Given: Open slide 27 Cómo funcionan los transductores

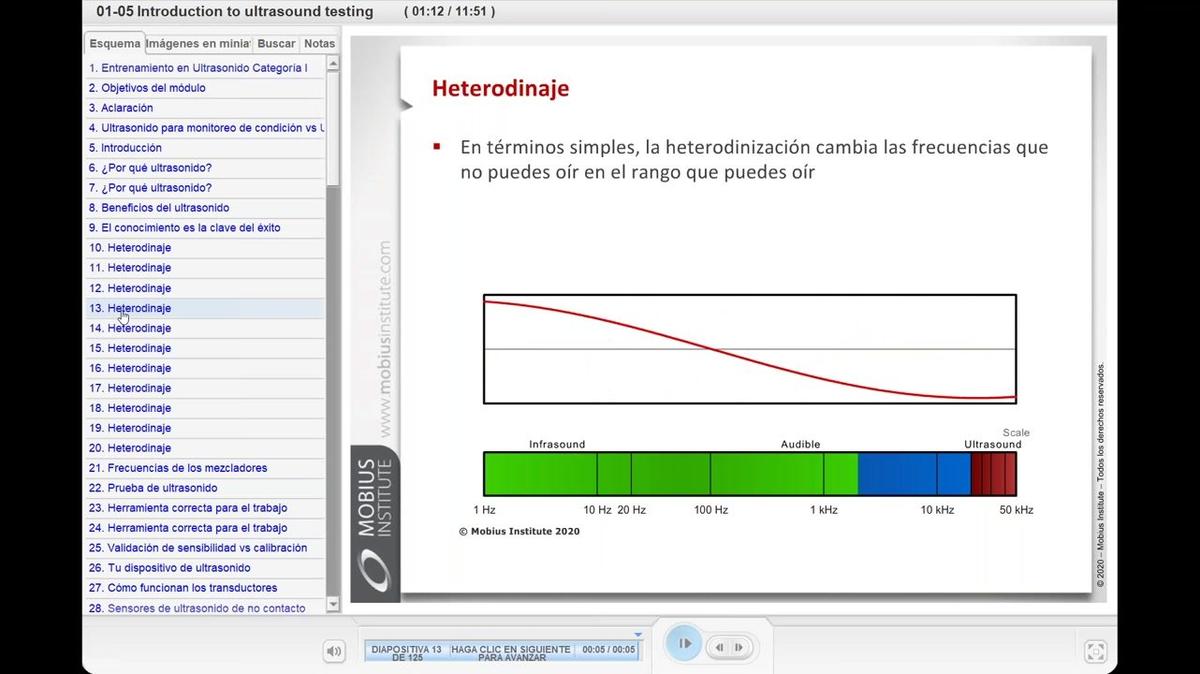Looking at the screenshot, I should (205, 588).
